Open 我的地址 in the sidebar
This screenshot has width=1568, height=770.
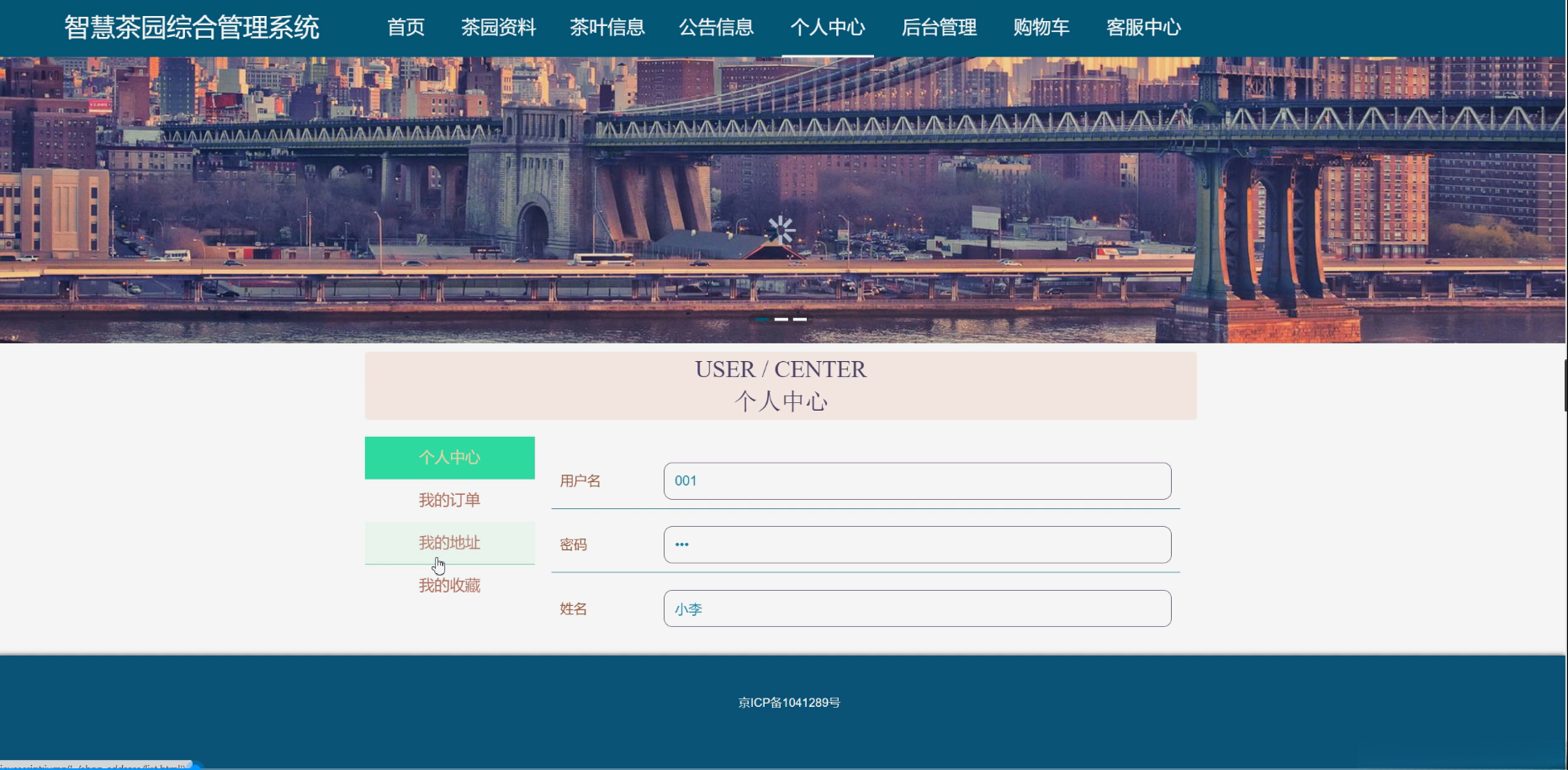[450, 543]
